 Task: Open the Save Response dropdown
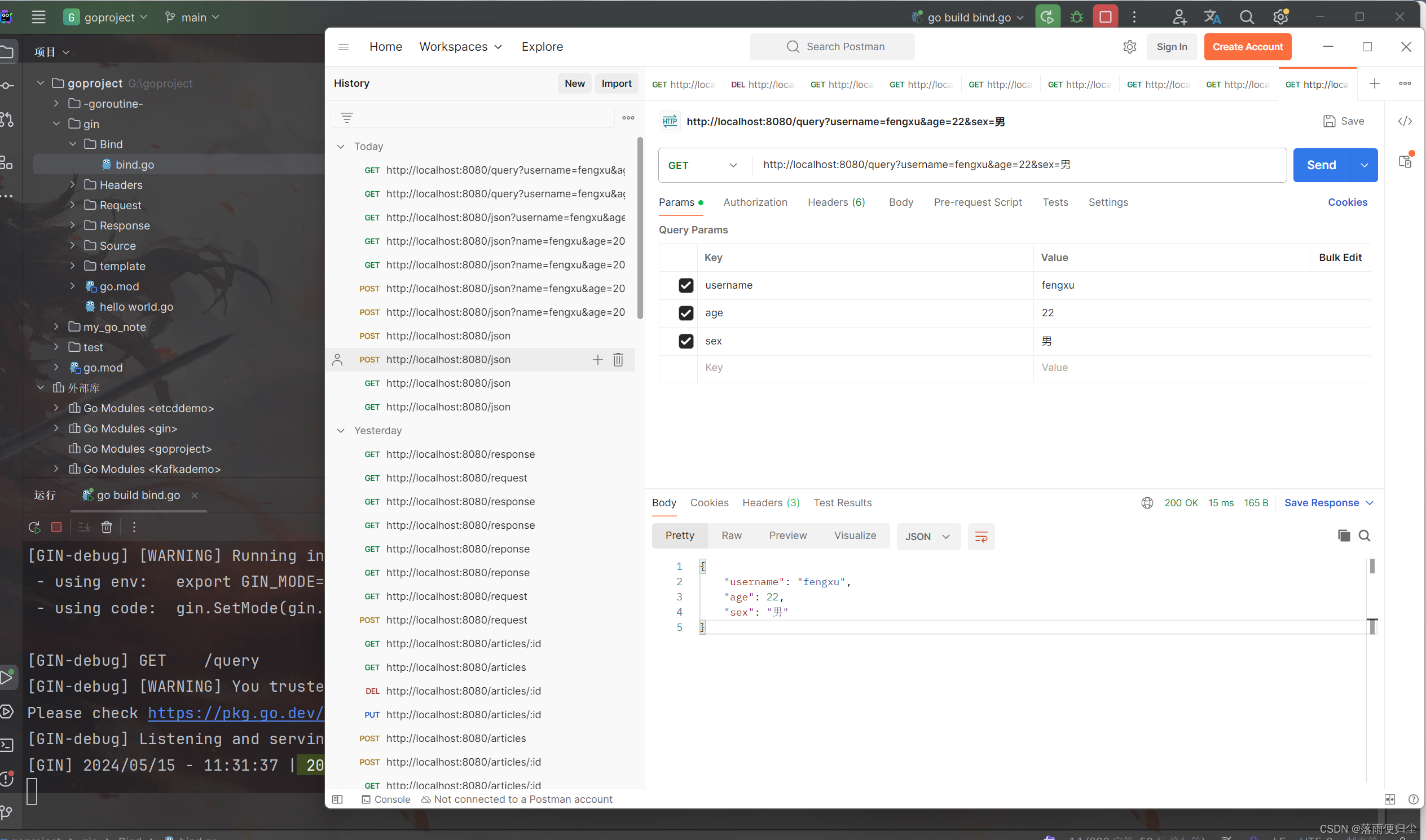[1328, 503]
